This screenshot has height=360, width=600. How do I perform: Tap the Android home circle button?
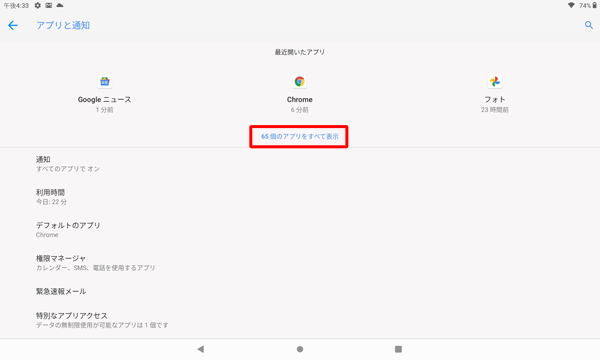(x=300, y=349)
